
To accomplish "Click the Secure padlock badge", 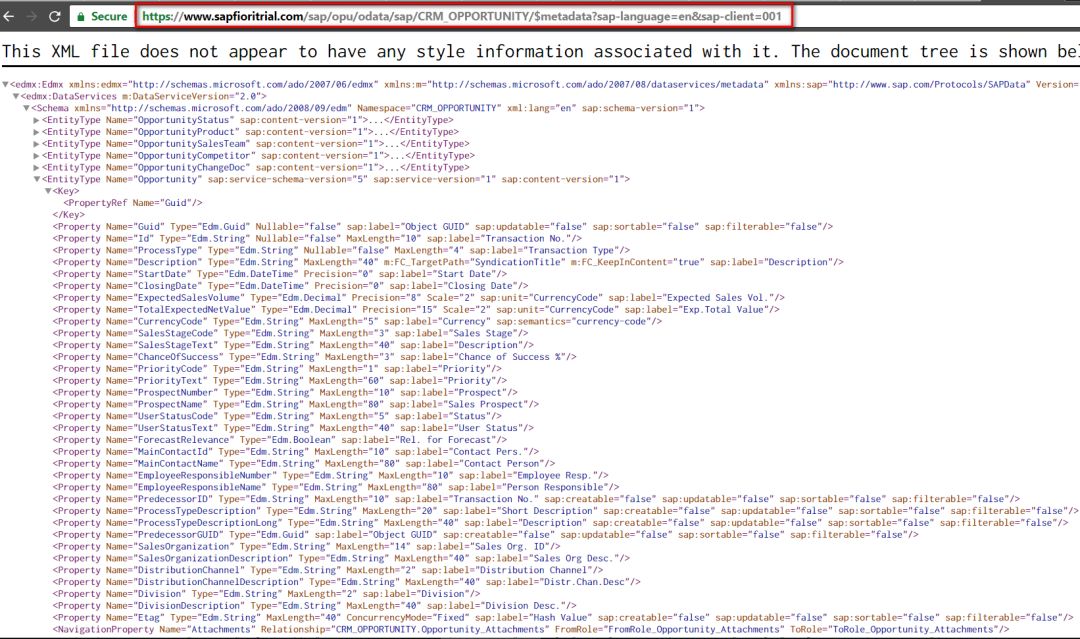I will [102, 16].
